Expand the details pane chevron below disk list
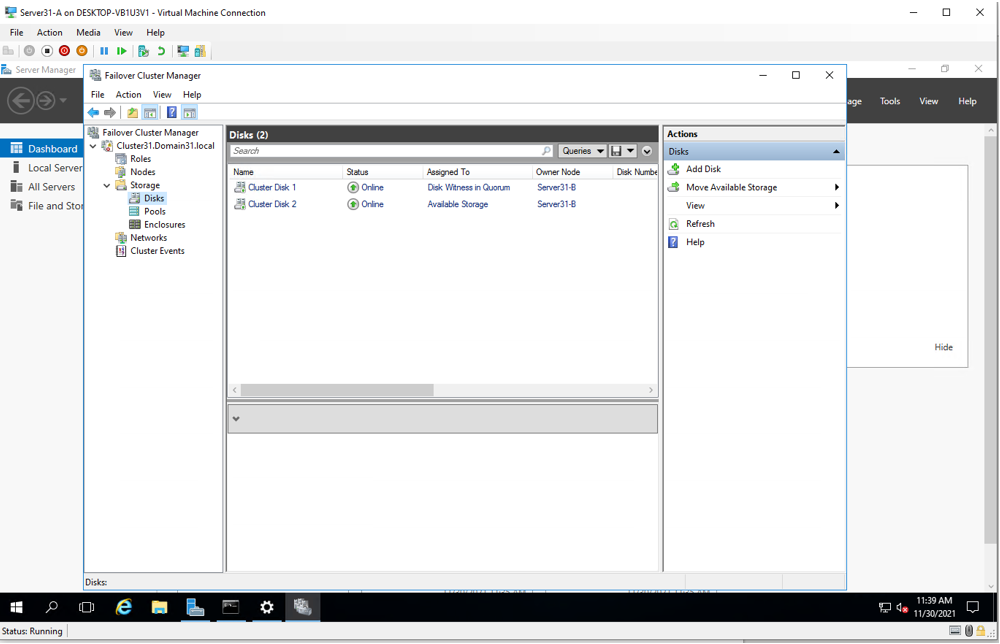 coord(236,419)
